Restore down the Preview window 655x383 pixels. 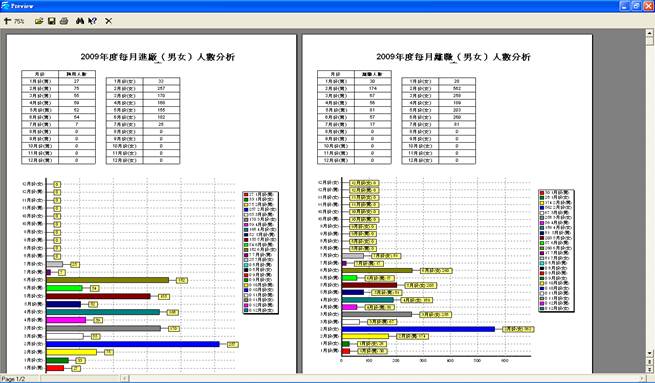(636, 6)
